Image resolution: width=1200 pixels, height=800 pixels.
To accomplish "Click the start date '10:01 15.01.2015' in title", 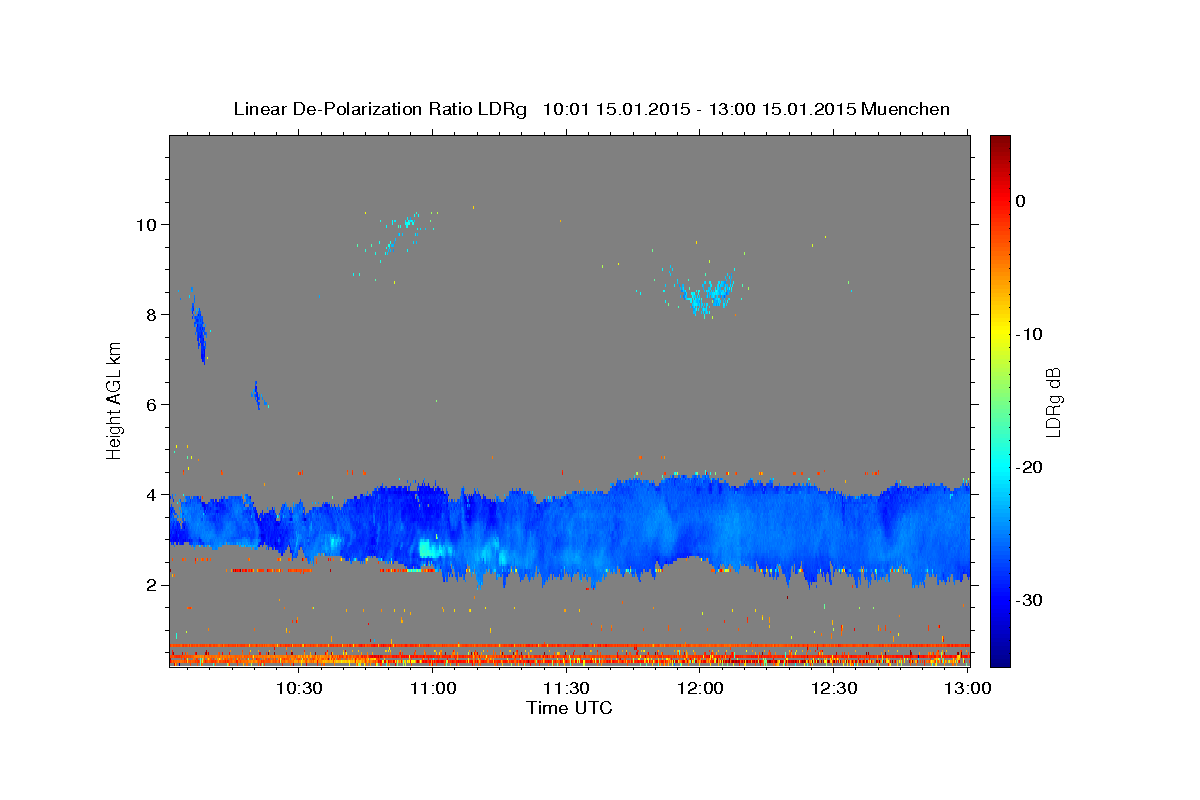I will click(616, 109).
